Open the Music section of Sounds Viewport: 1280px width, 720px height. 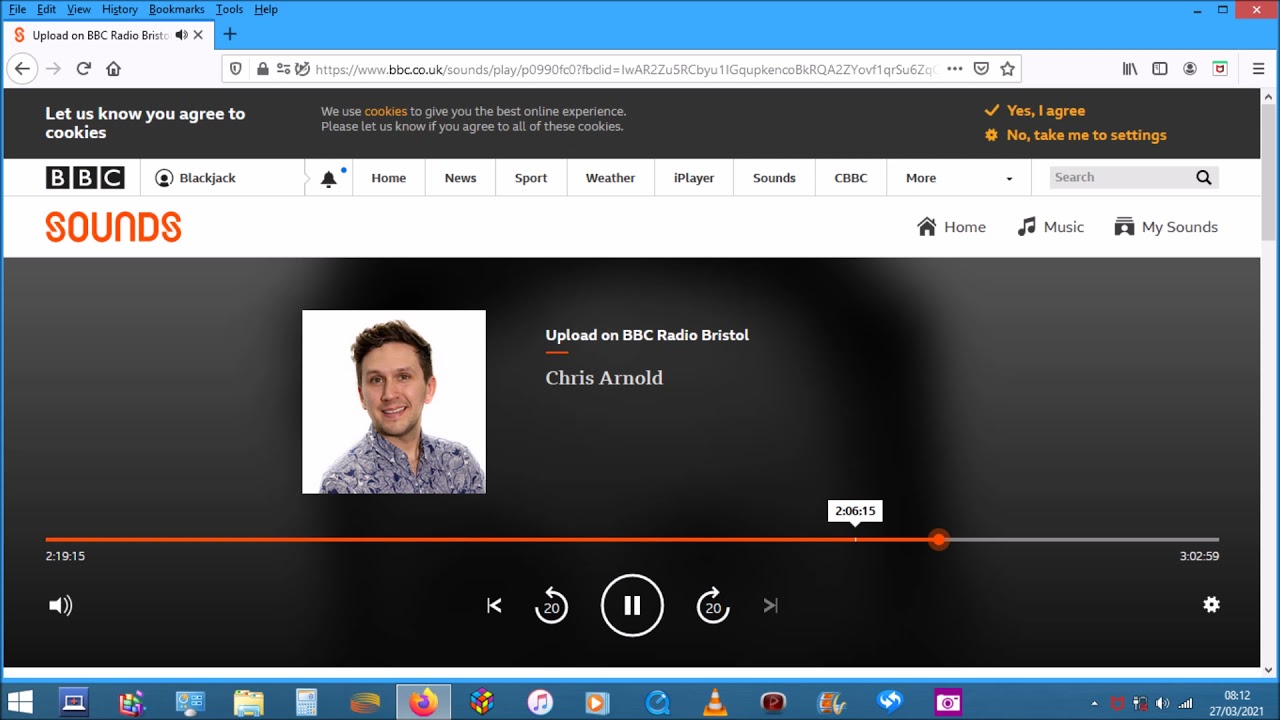click(x=1050, y=227)
